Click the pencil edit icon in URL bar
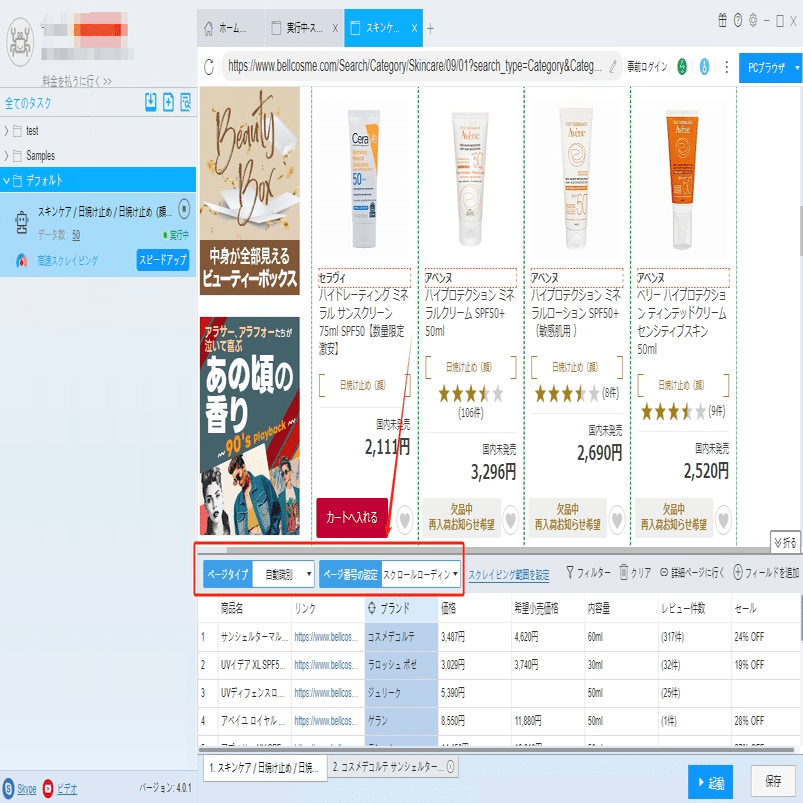 pyautogui.click(x=613, y=66)
